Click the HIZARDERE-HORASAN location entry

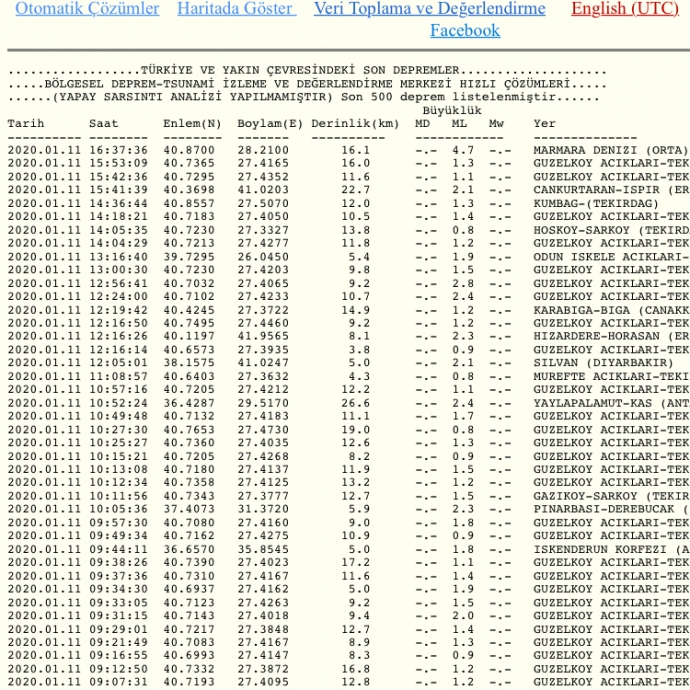610,336
